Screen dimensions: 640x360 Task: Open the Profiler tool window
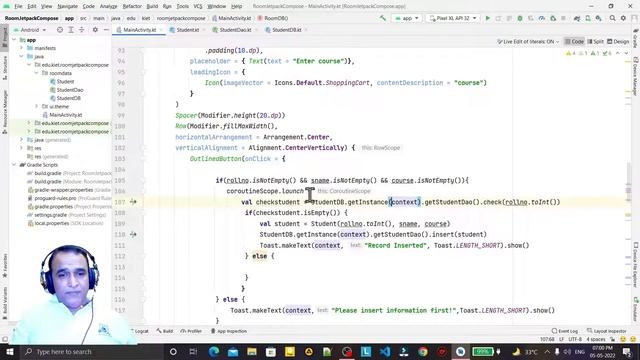coord(191,331)
